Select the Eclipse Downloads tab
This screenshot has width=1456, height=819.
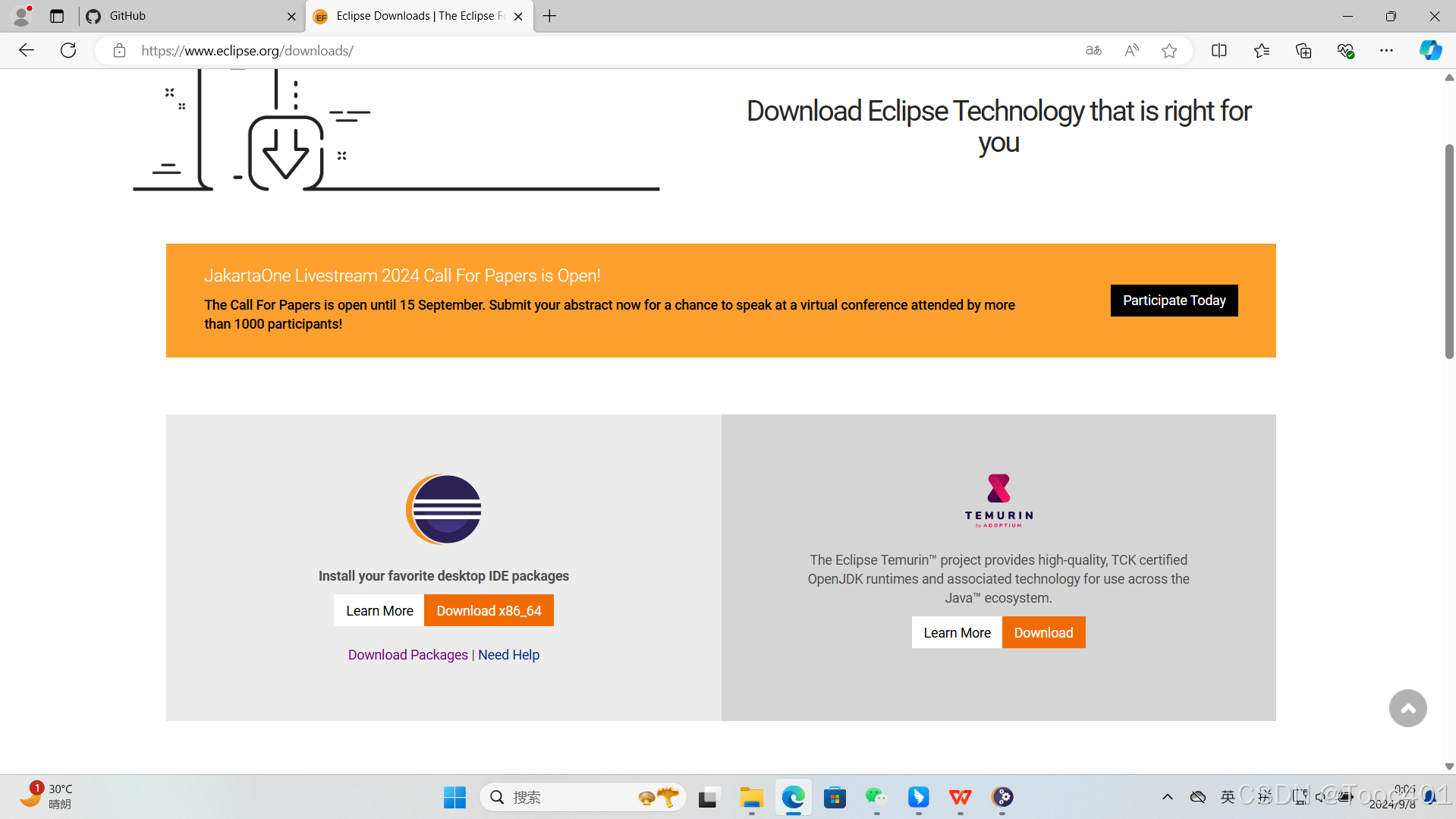[419, 16]
